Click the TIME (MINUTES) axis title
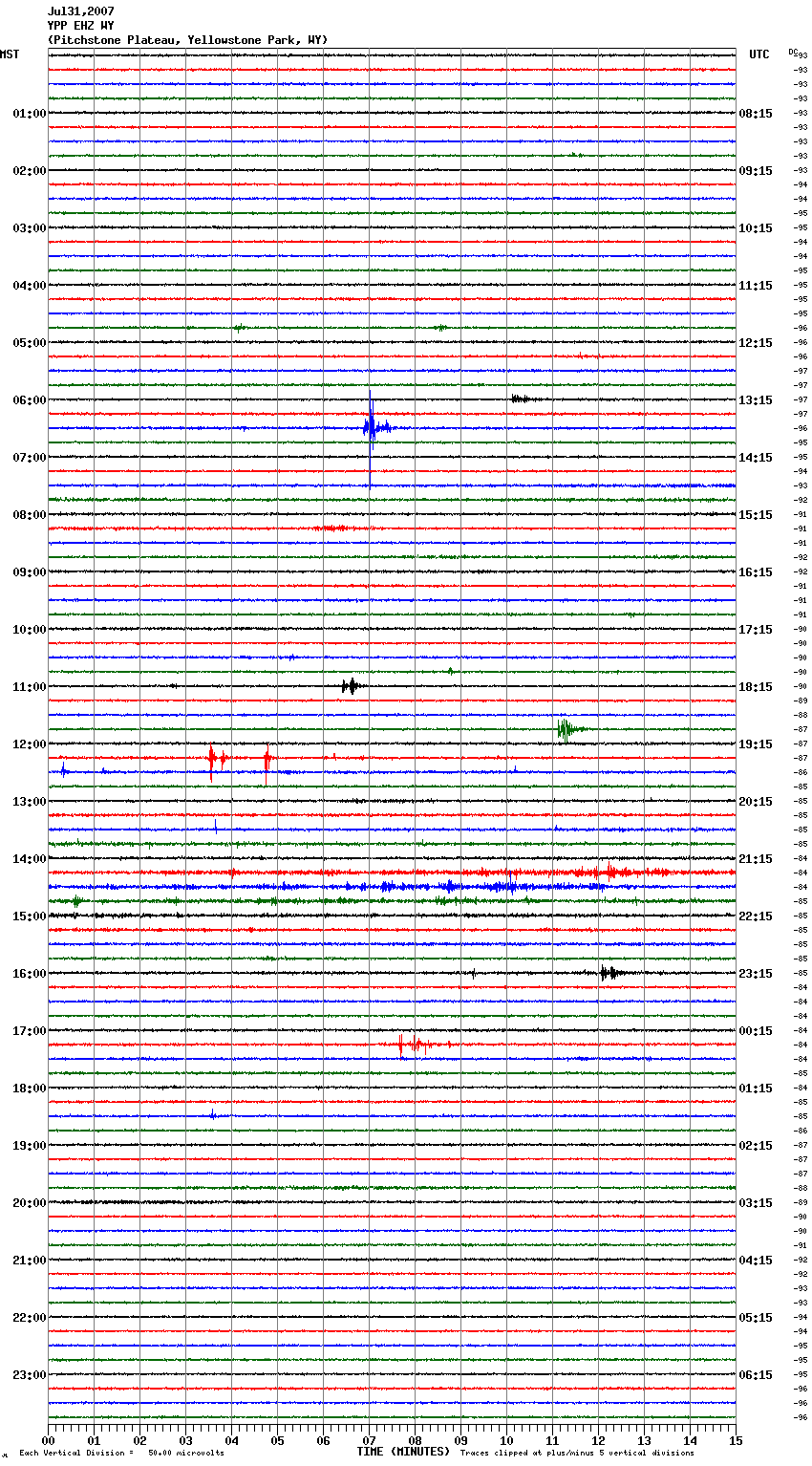The width and height of the screenshot is (812, 1466). coord(403,1452)
